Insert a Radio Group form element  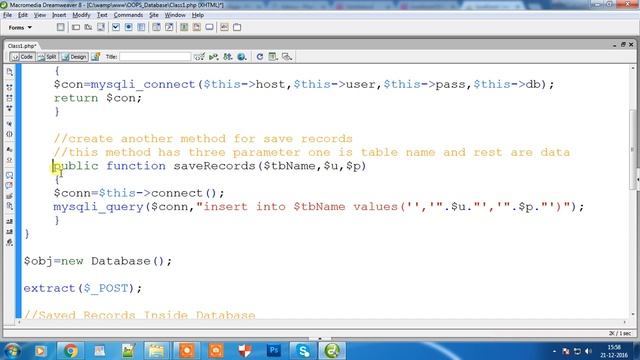(141, 27)
